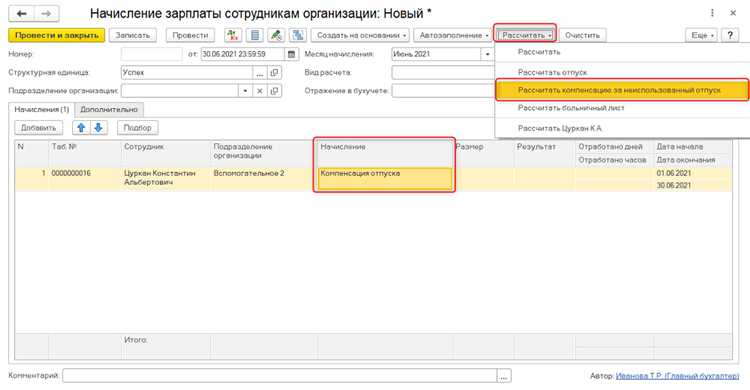Focus the Комментарий input field
This screenshot has width=750, height=390.
pos(280,376)
